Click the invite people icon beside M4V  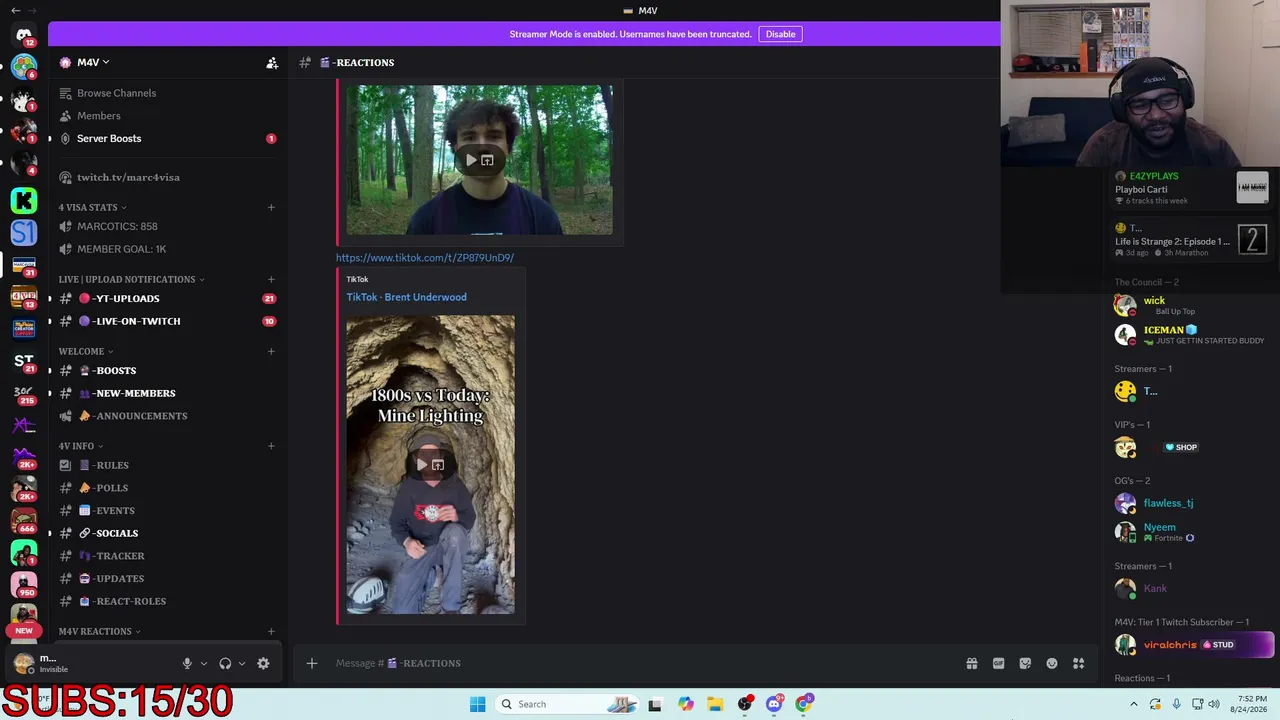tap(271, 62)
